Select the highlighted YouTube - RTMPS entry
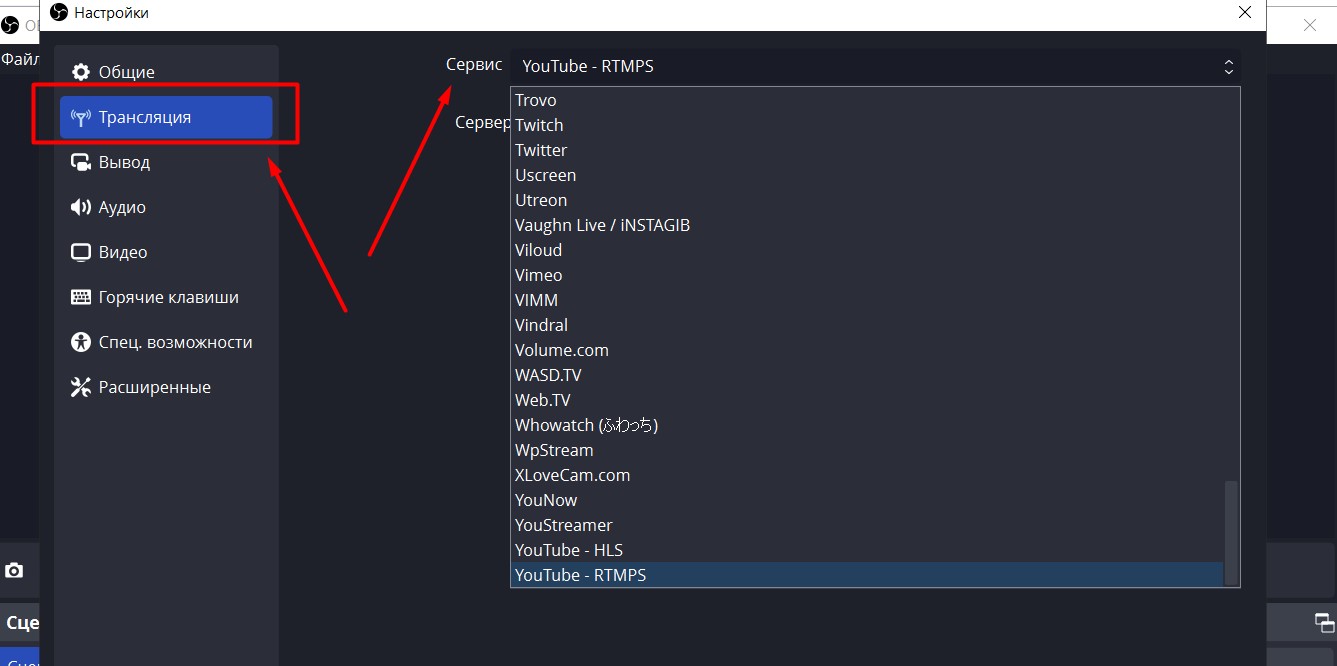Screen dimensions: 1337x666 [x=580, y=575]
